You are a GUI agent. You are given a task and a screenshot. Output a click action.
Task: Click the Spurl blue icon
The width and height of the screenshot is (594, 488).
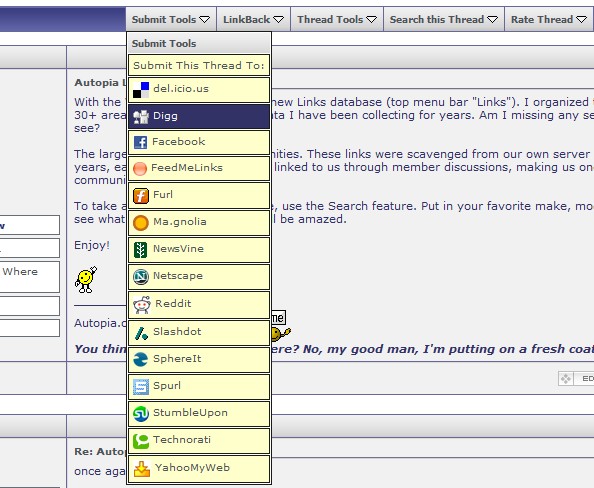click(x=141, y=387)
